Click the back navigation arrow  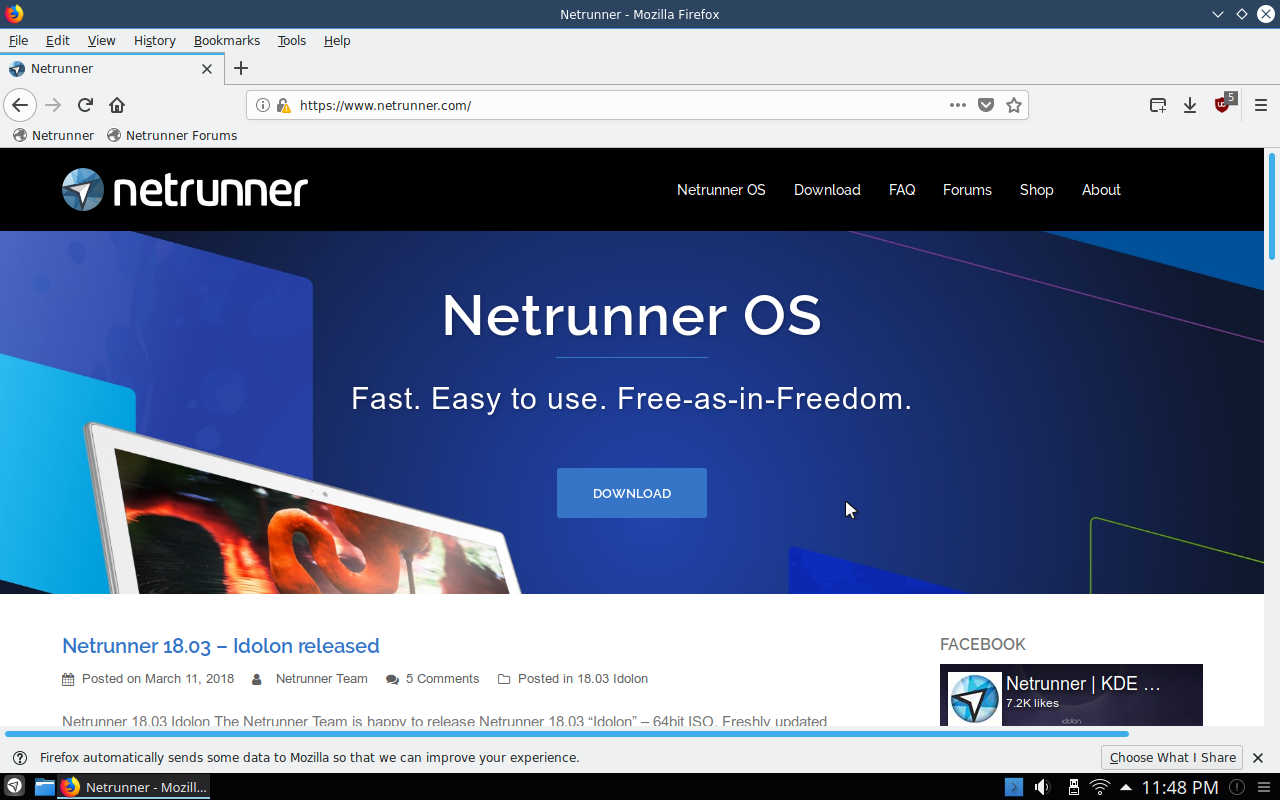(20, 104)
